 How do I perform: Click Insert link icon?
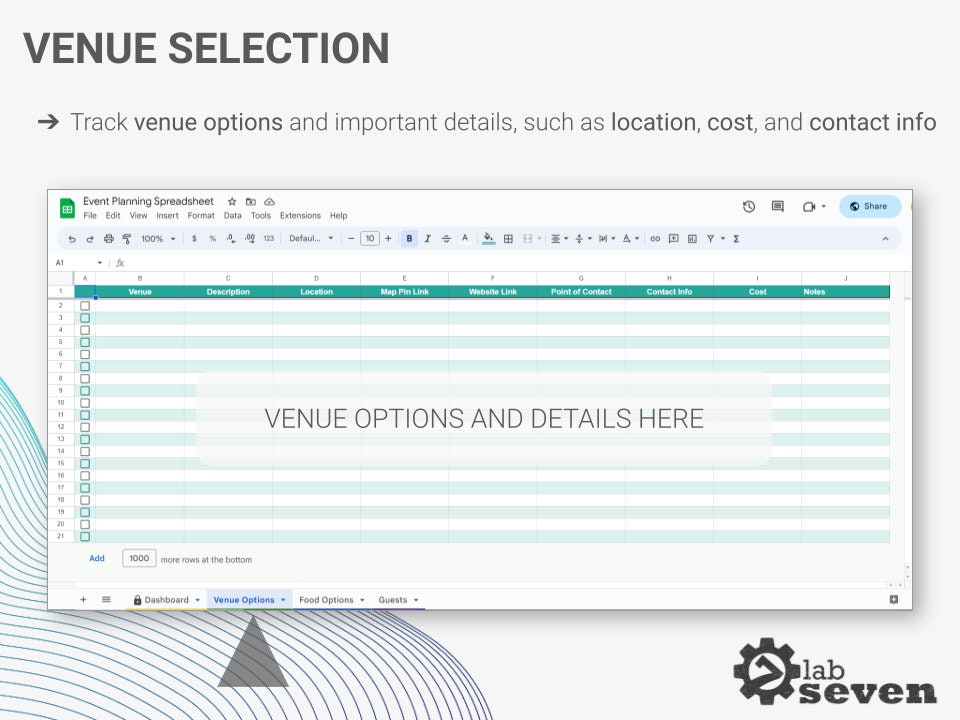655,239
